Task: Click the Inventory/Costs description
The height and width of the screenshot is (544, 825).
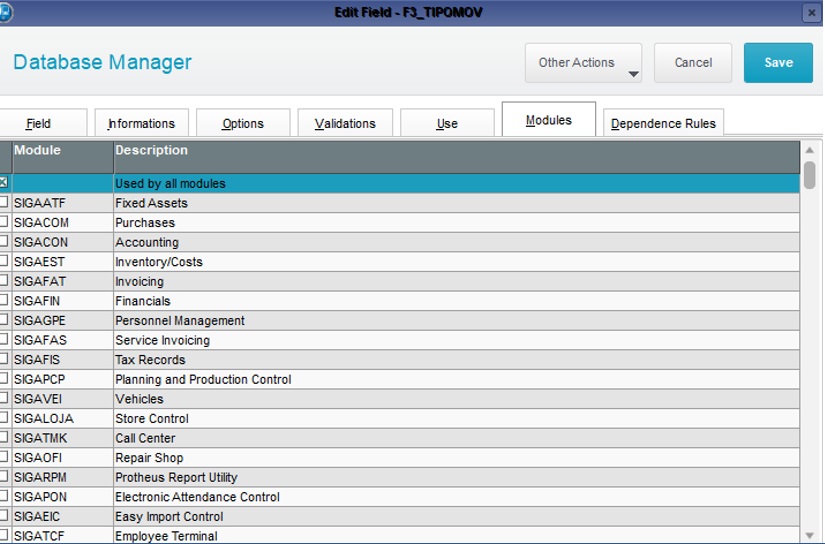Action: coord(159,262)
